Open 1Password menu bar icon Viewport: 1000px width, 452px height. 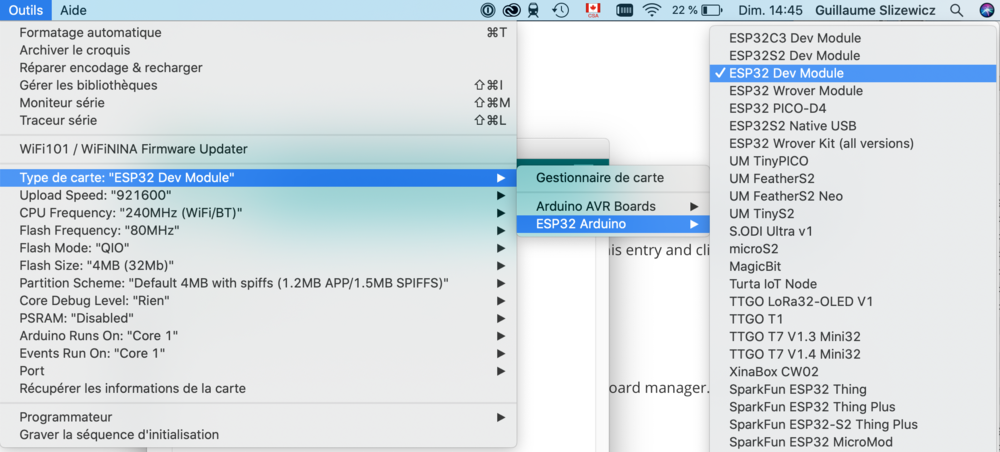pos(489,10)
